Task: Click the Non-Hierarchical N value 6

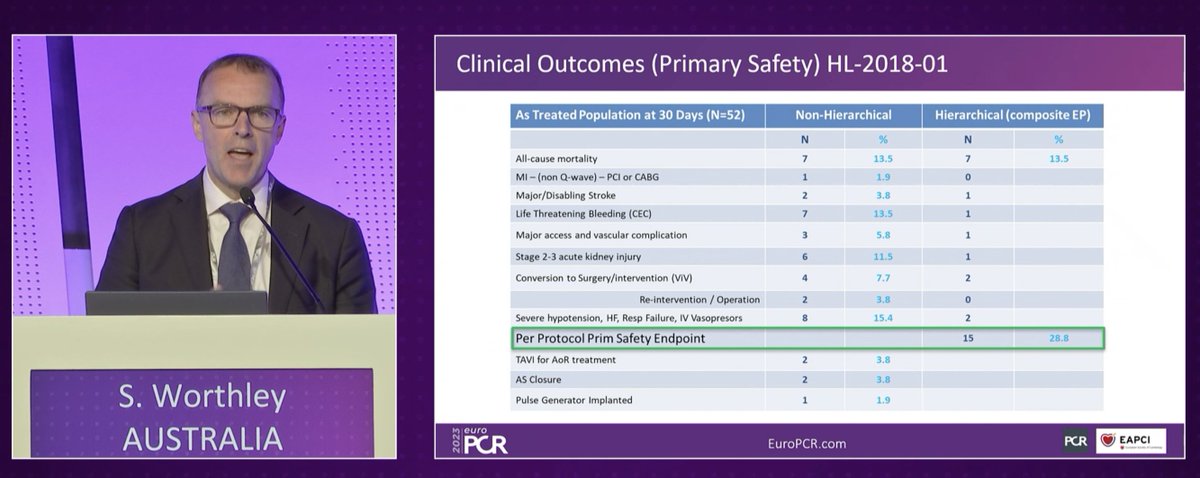Action: coord(804,257)
